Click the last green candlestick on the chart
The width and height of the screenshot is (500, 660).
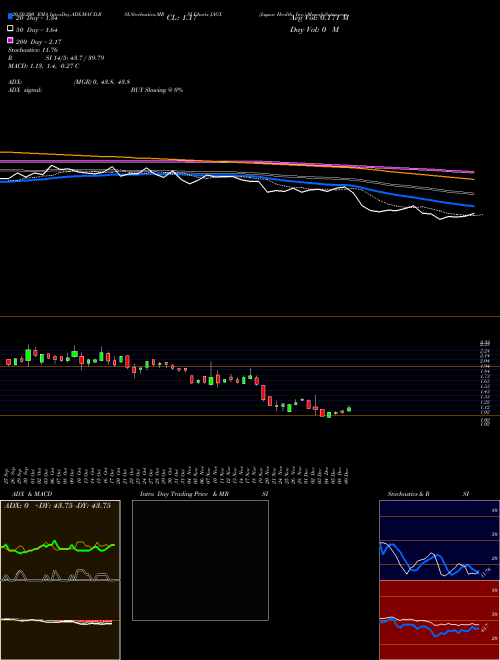click(349, 409)
